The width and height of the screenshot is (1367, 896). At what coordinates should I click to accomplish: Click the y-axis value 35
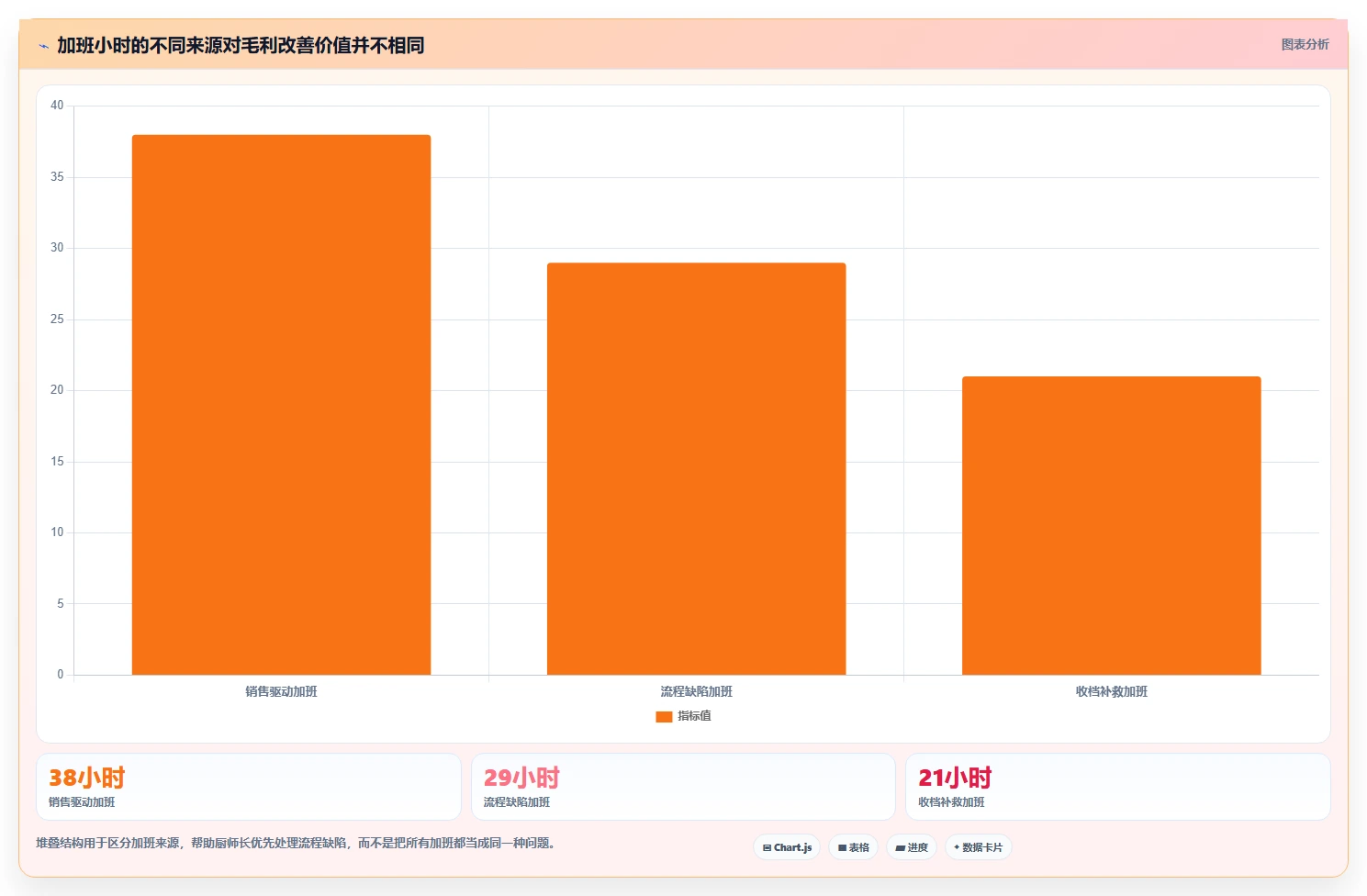pos(57,177)
